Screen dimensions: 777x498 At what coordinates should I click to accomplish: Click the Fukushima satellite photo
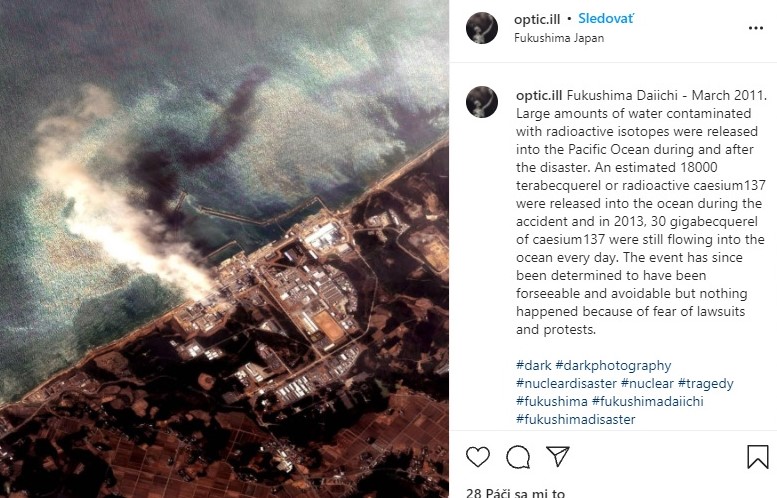pyautogui.click(x=224, y=249)
